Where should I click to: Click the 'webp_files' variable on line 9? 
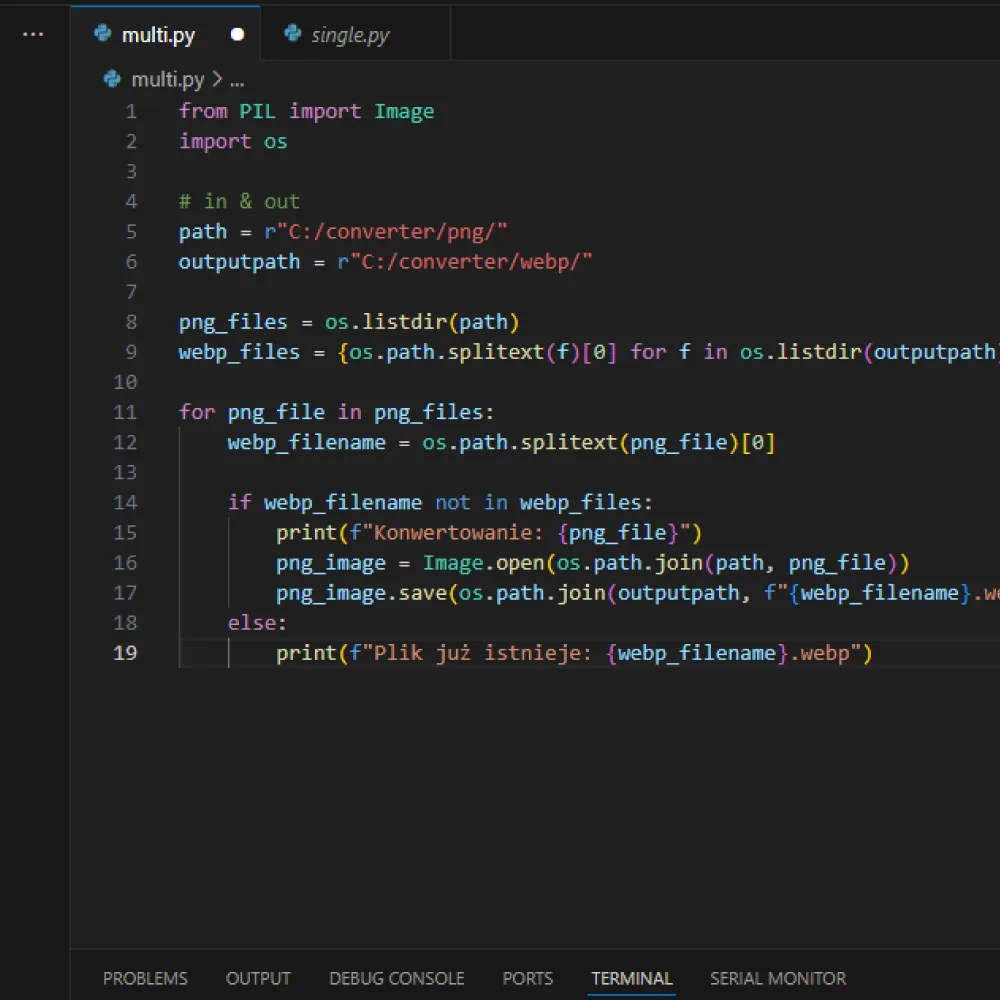coord(239,352)
